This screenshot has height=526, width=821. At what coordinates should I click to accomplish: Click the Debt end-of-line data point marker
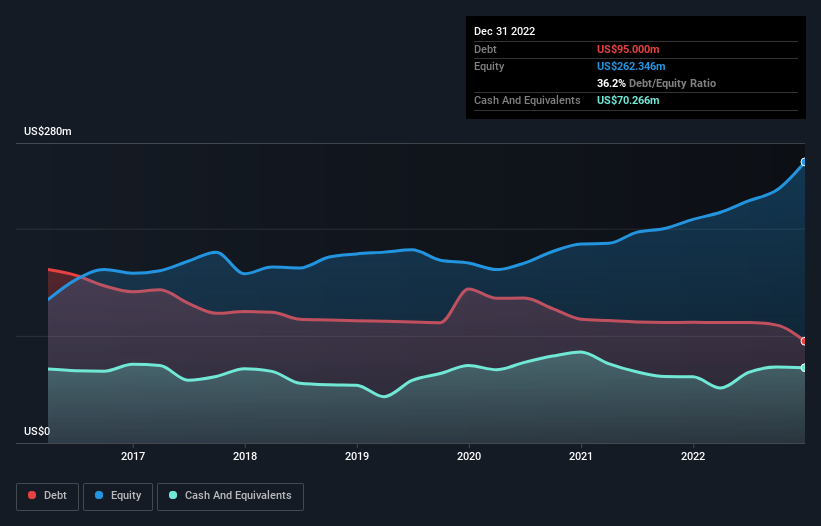tap(804, 341)
